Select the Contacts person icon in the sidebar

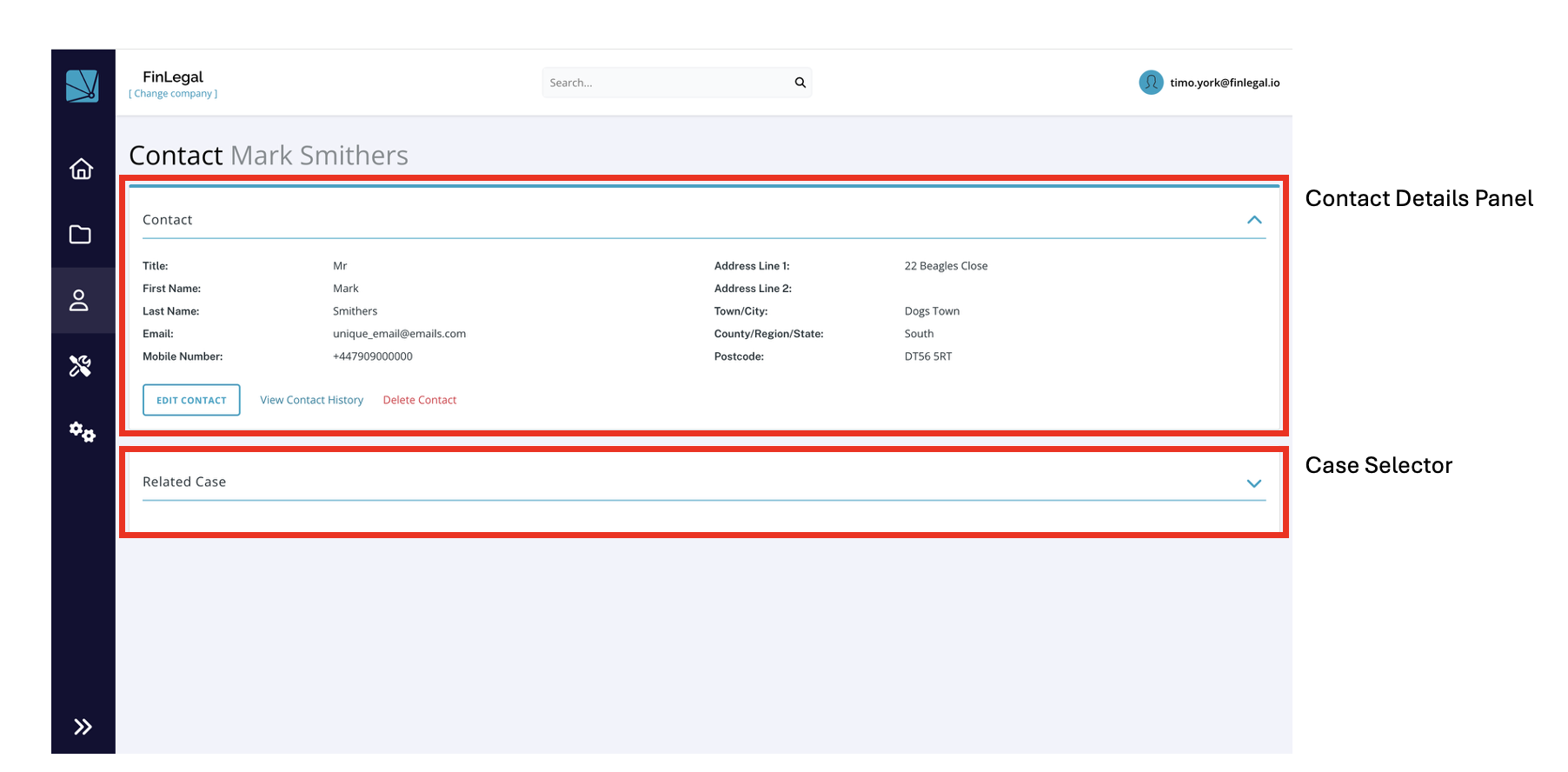tap(79, 301)
